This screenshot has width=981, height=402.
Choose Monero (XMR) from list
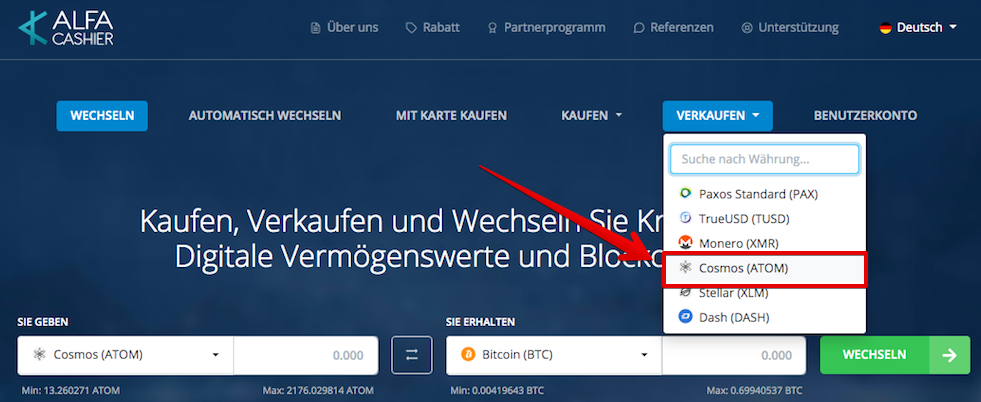[765, 243]
